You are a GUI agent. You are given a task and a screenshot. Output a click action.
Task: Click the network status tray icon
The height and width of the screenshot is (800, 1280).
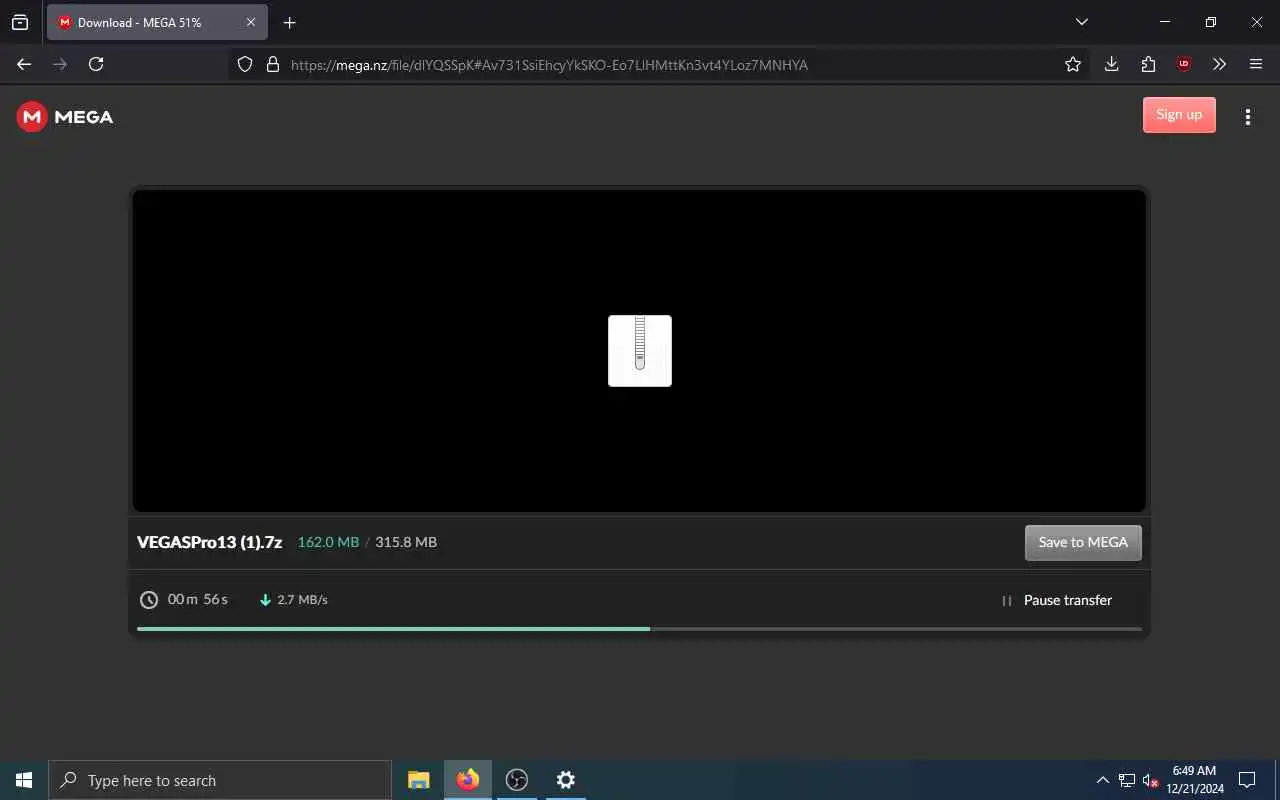click(1127, 780)
